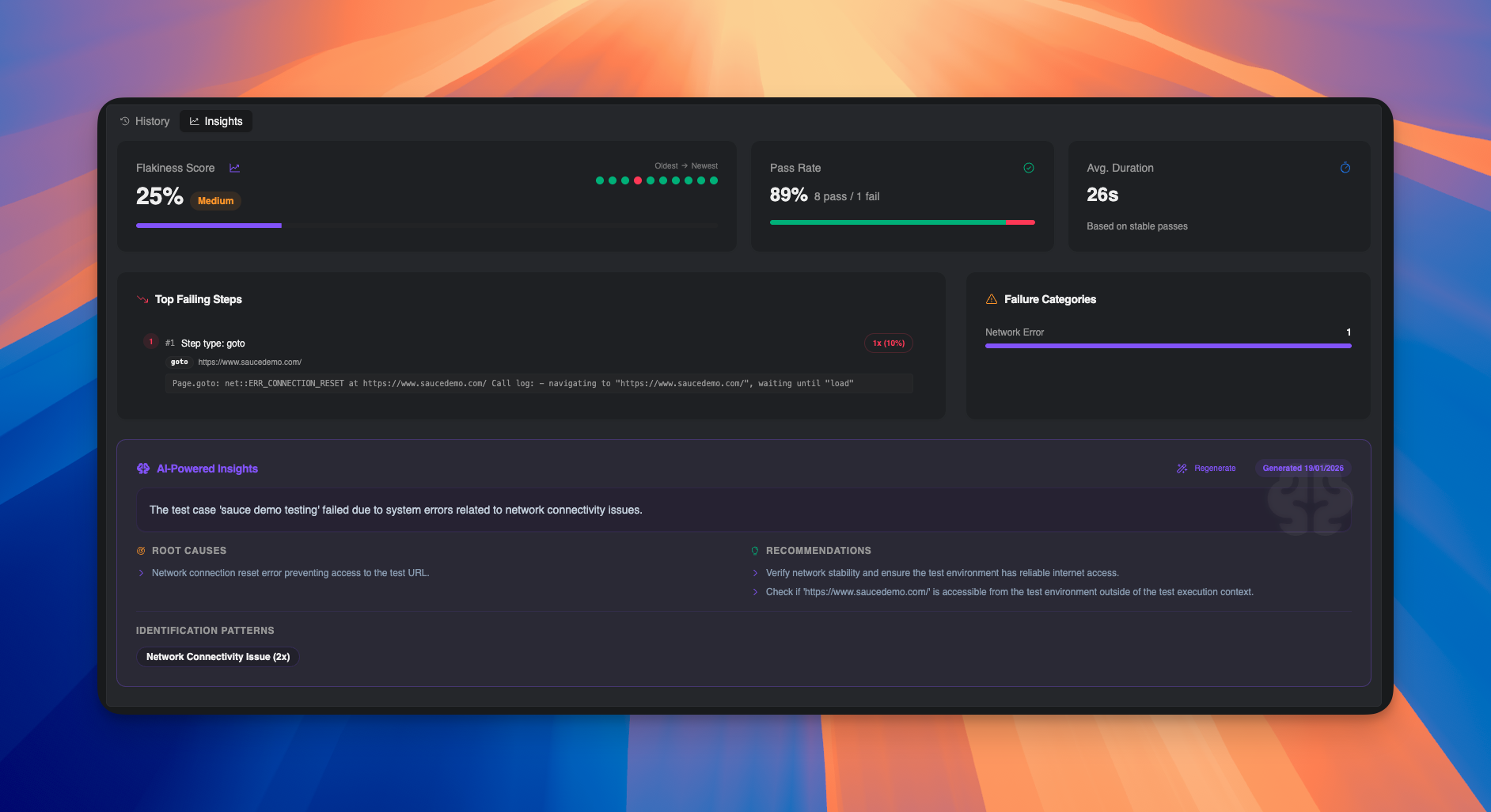Click the red #1 numbered badge in Top Failing Steps

150,341
